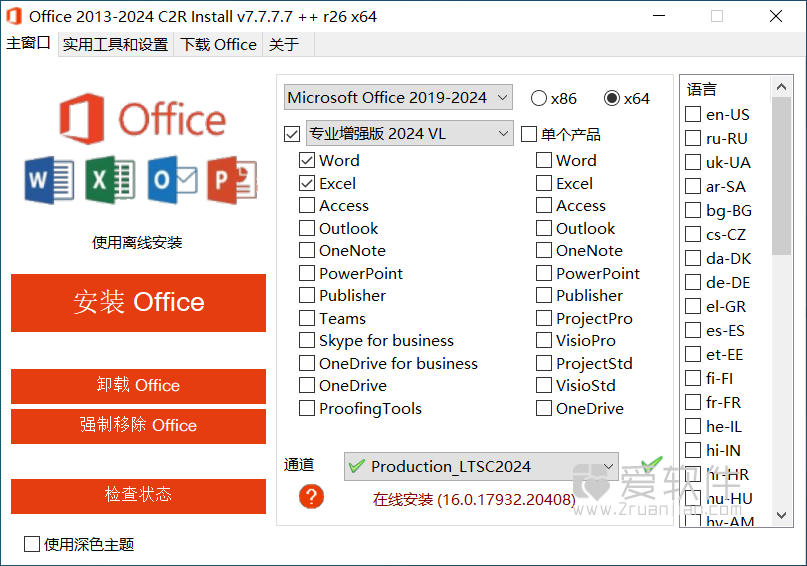This screenshot has height=566, width=807.
Task: Open the 实用工具和设置 tab
Action: tap(115, 45)
